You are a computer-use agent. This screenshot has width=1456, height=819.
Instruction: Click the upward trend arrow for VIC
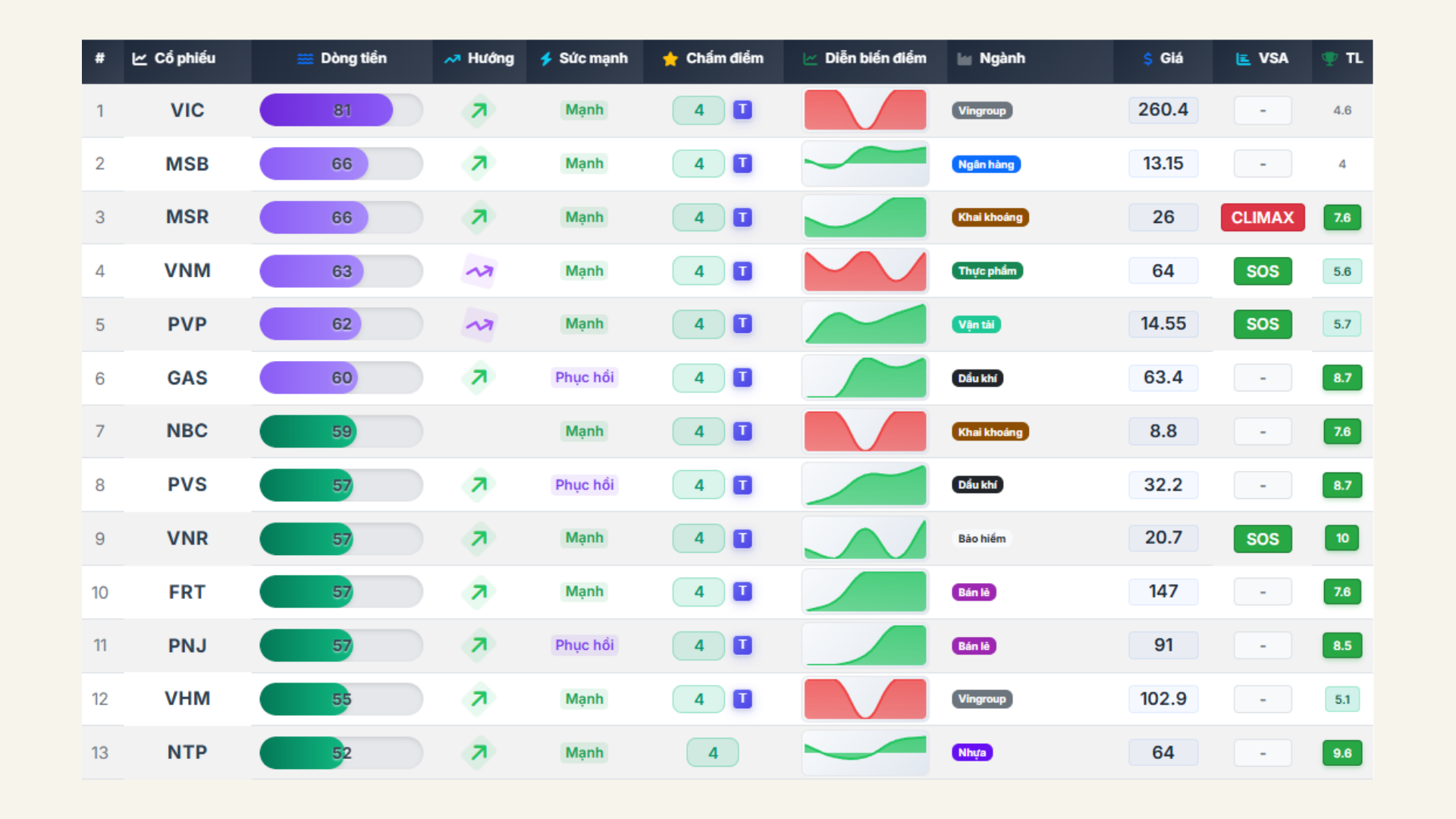coord(479,111)
